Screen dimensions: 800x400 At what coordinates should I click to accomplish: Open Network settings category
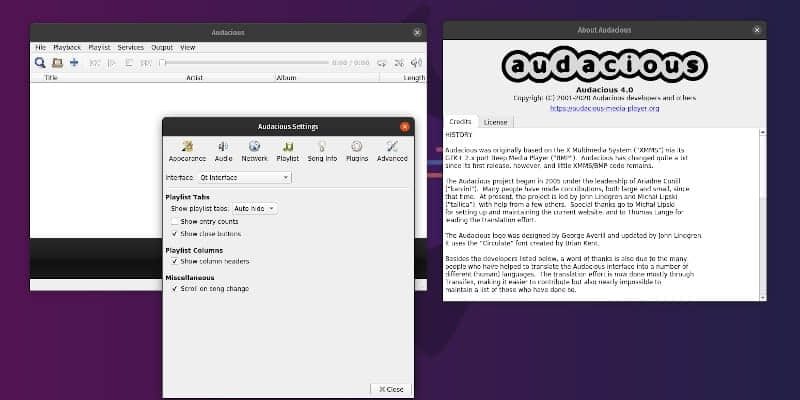point(254,152)
